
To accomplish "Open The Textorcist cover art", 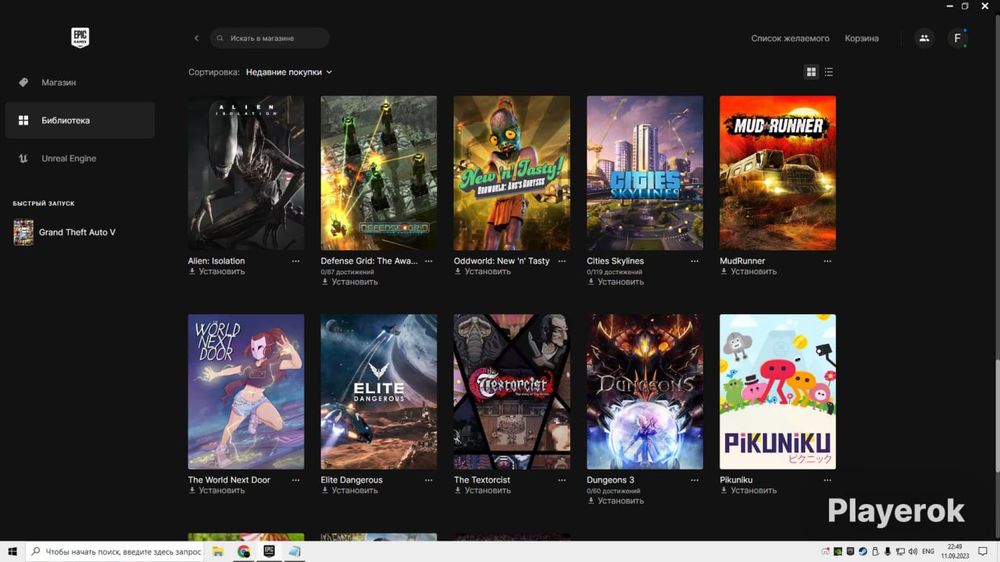I will 511,392.
